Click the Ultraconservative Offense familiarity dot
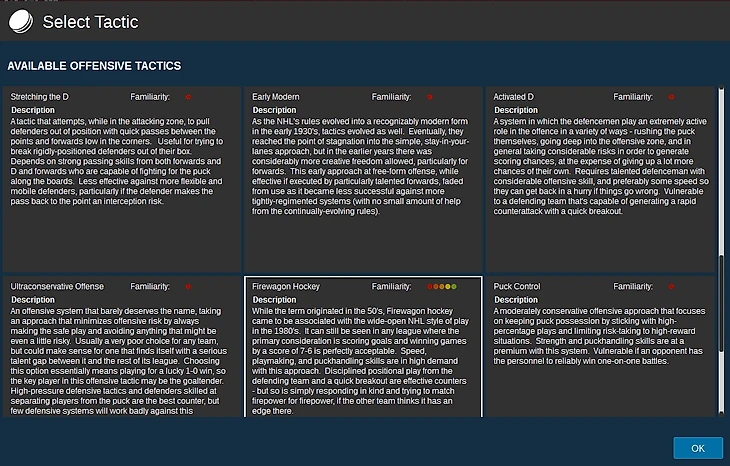Screen dimensions: 730x466 click(x=187, y=287)
